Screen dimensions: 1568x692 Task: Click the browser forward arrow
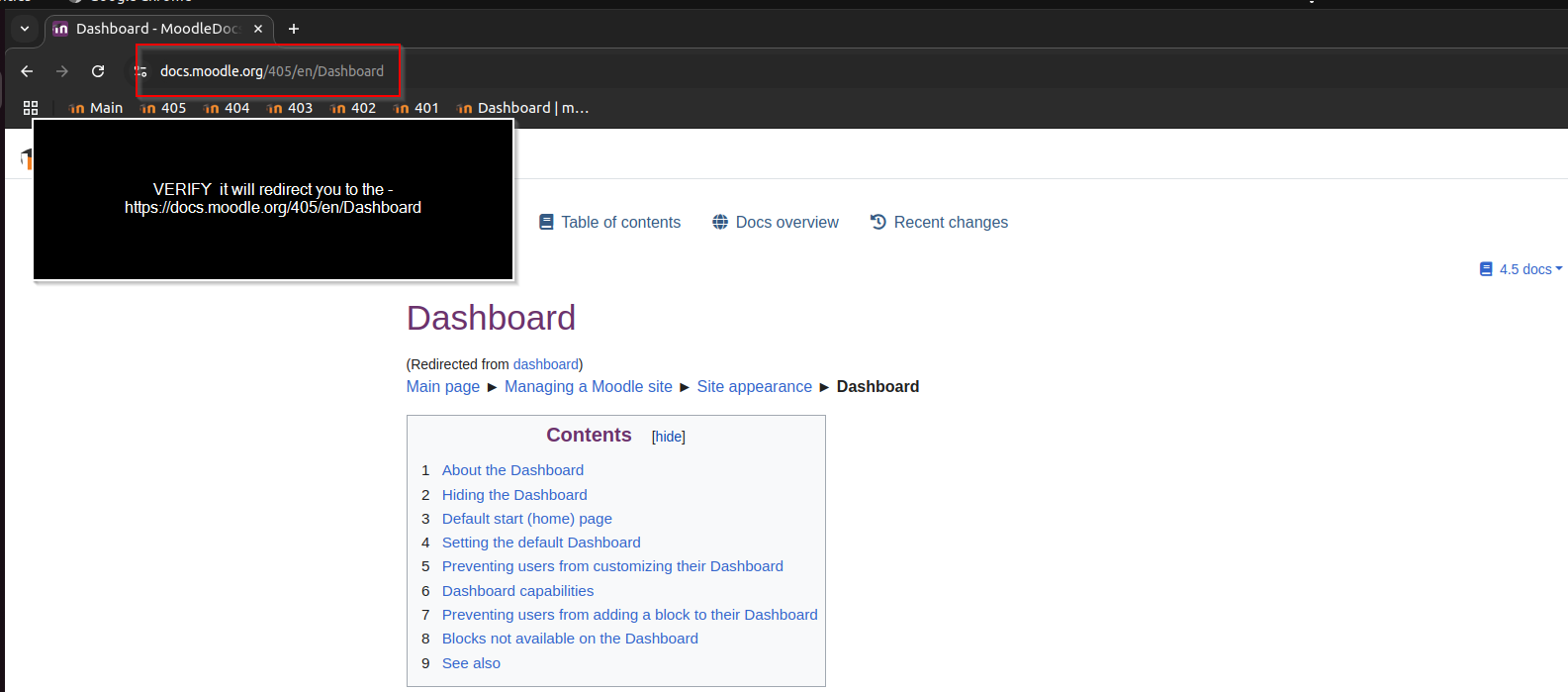pyautogui.click(x=62, y=71)
